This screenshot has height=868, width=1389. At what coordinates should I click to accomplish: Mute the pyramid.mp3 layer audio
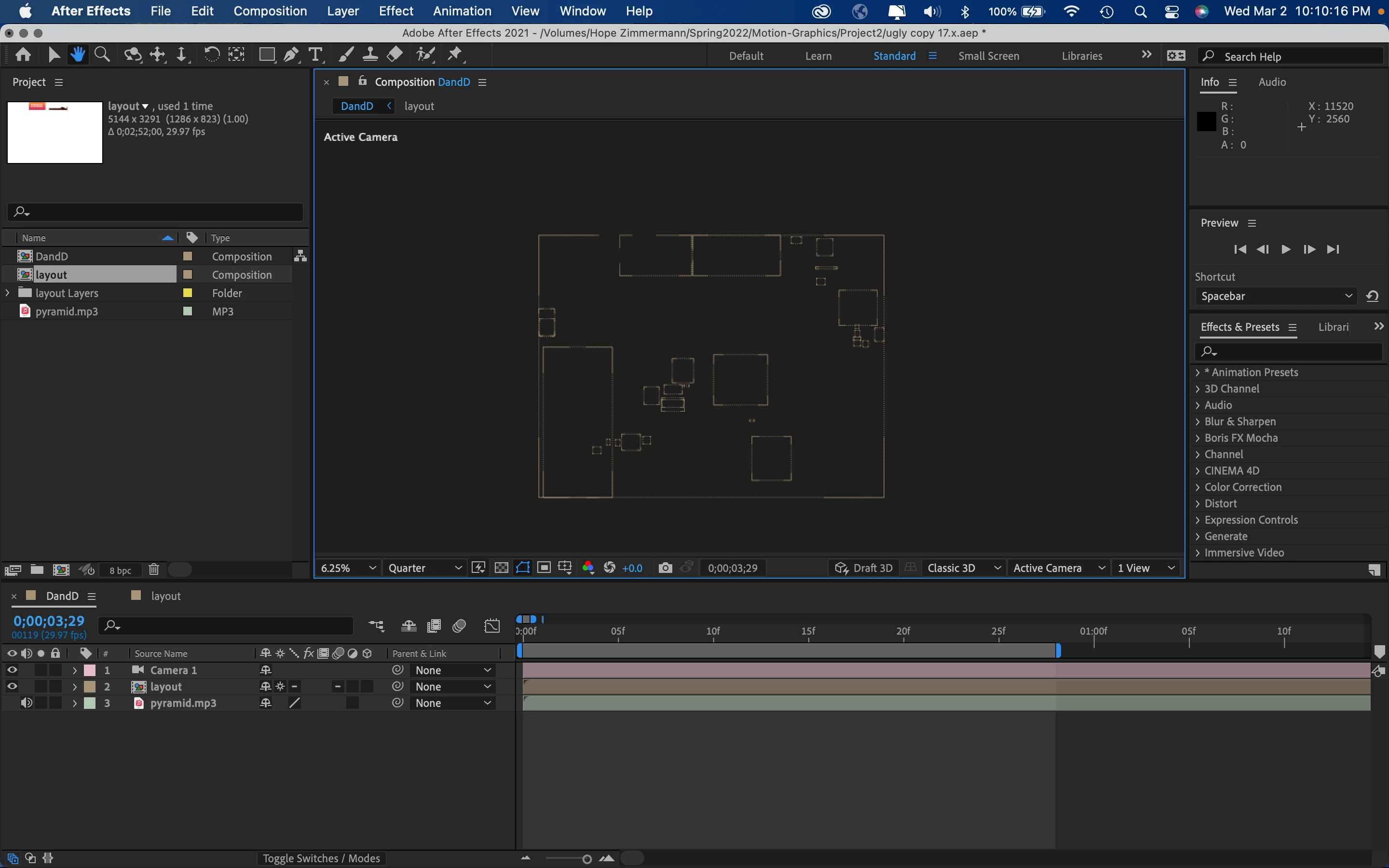click(27, 703)
